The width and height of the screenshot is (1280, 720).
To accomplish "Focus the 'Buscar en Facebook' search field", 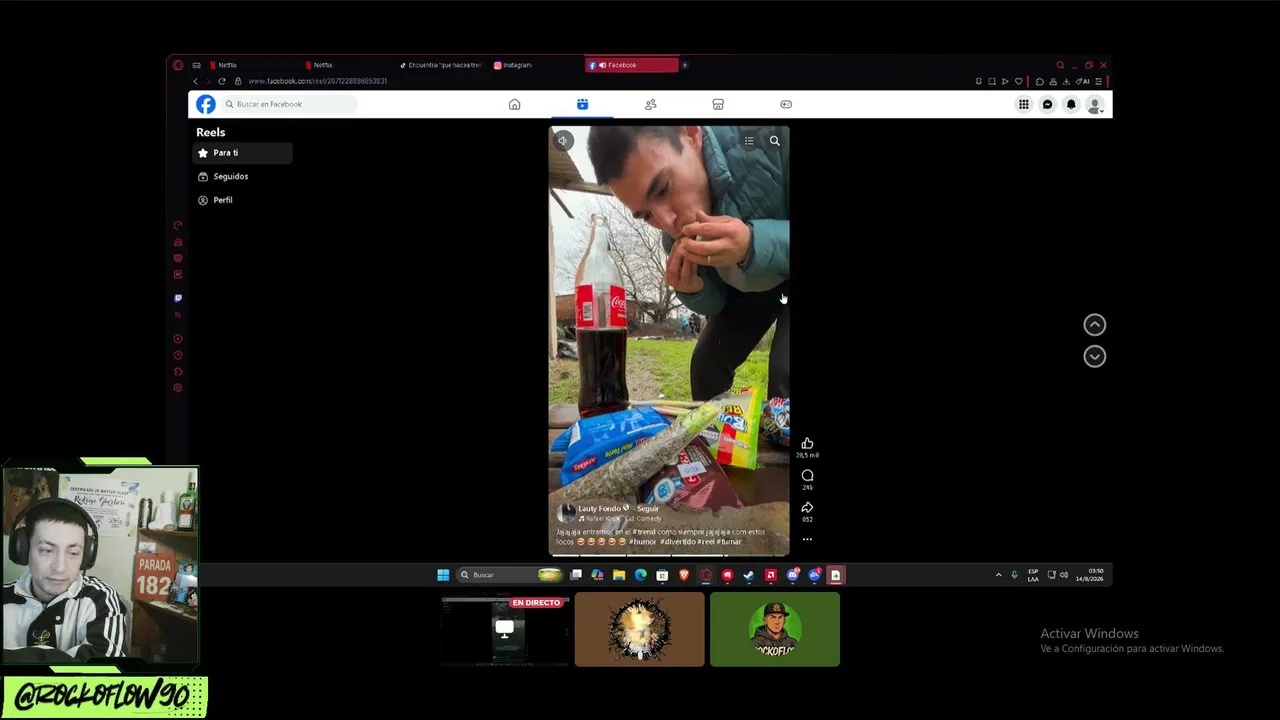I will (289, 104).
